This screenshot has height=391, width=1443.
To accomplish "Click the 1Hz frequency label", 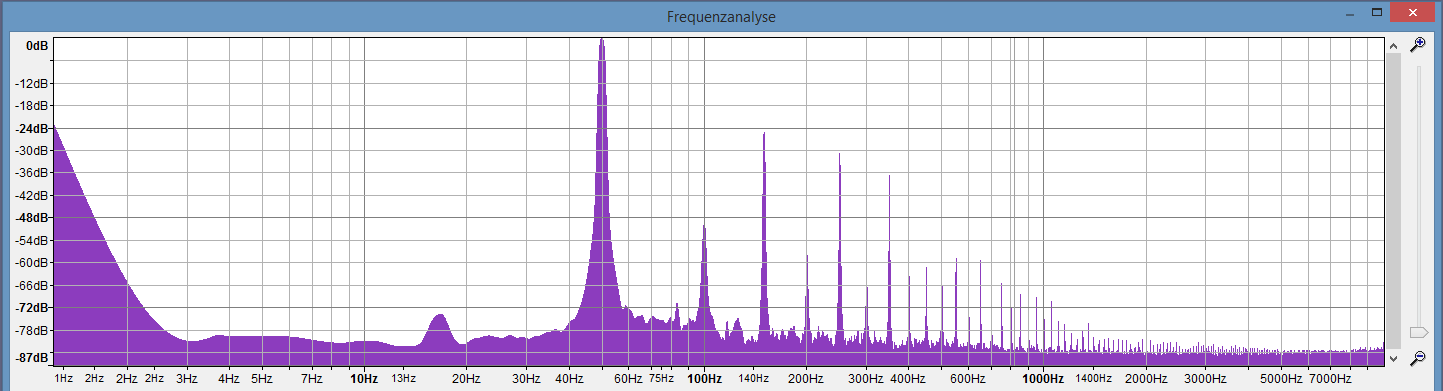I will tap(64, 379).
